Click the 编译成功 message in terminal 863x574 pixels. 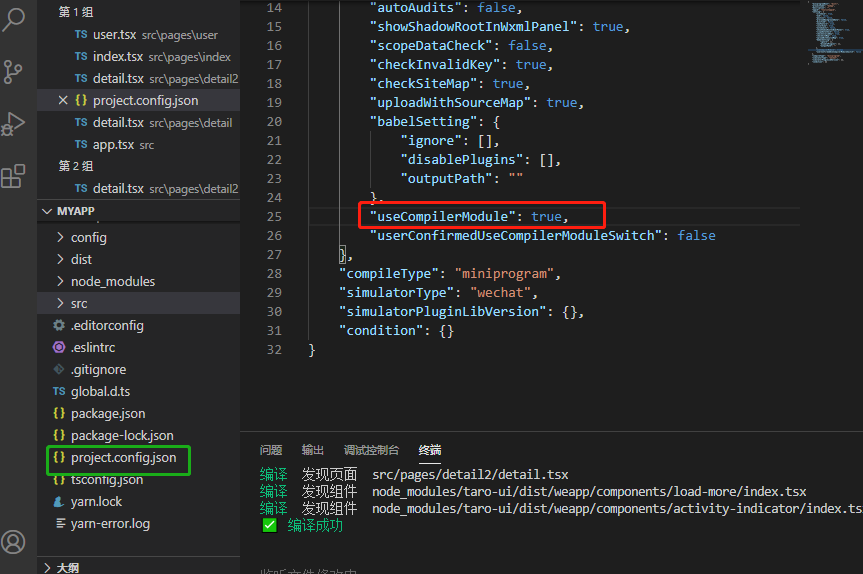click(315, 526)
